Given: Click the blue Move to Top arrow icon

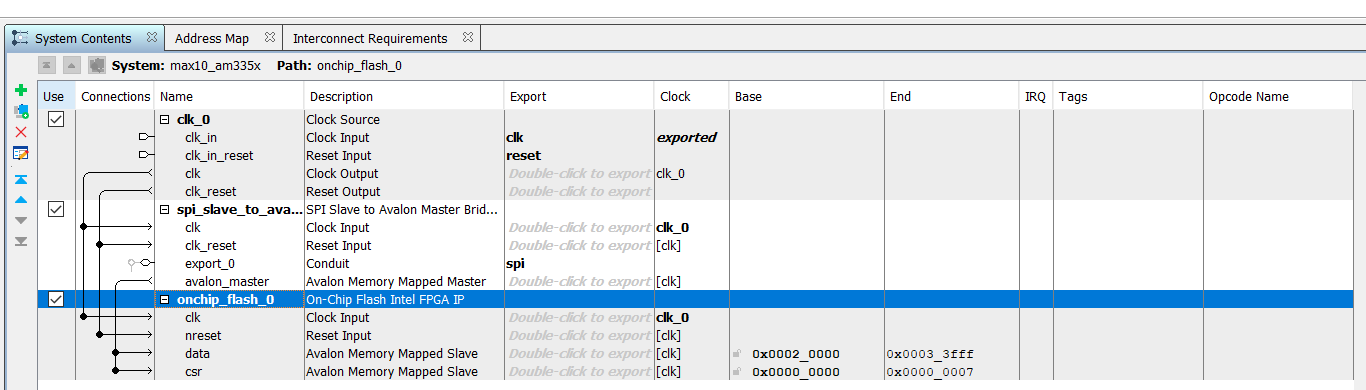Looking at the screenshot, I should (21, 180).
